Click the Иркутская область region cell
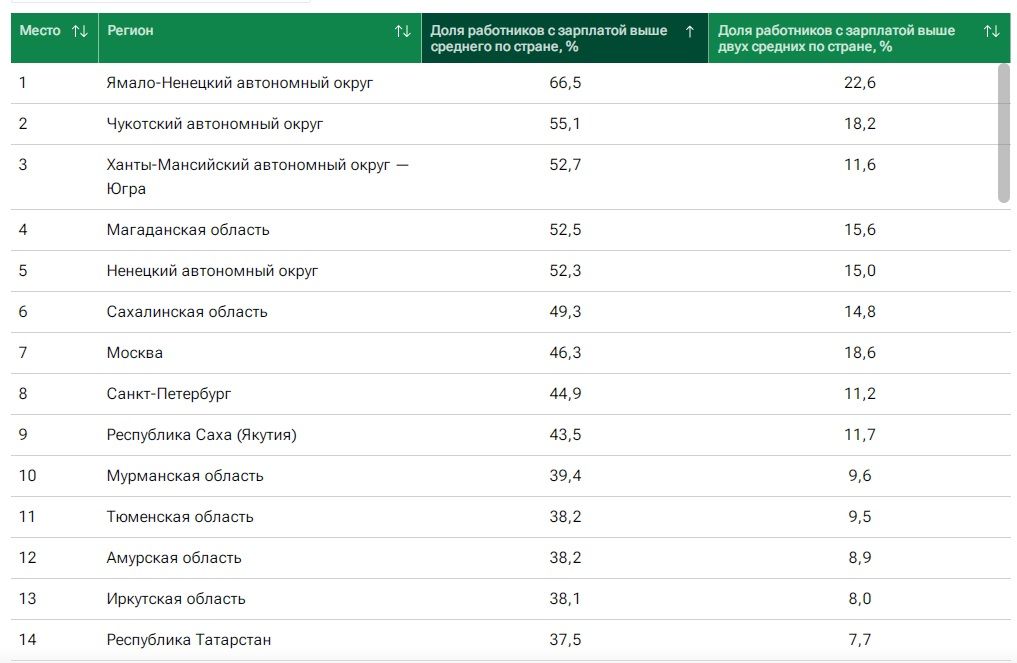Screen dimensions: 1017x663 click(176, 599)
